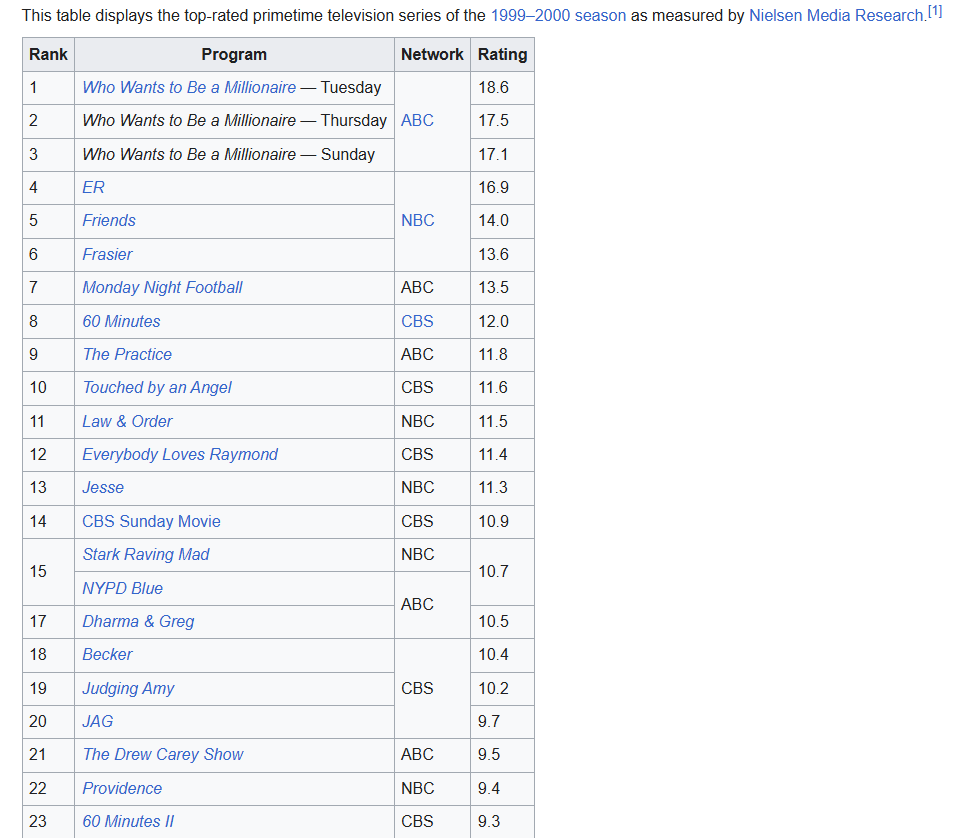Click the Millionaire — Sunday program cell
Viewport: 955px width, 838px height.
pyautogui.click(x=234, y=155)
